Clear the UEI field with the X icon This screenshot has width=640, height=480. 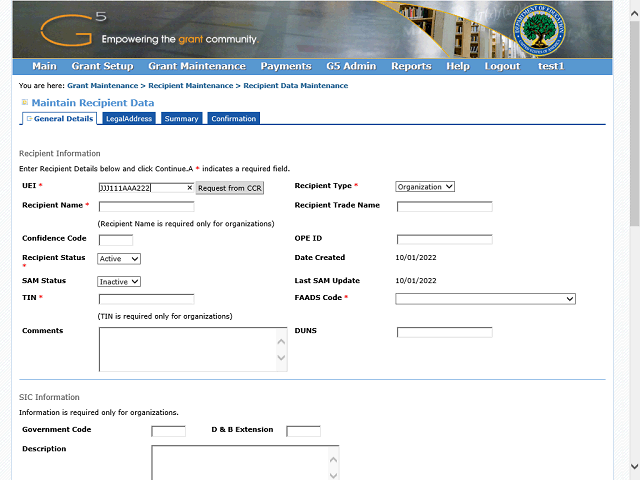[189, 188]
